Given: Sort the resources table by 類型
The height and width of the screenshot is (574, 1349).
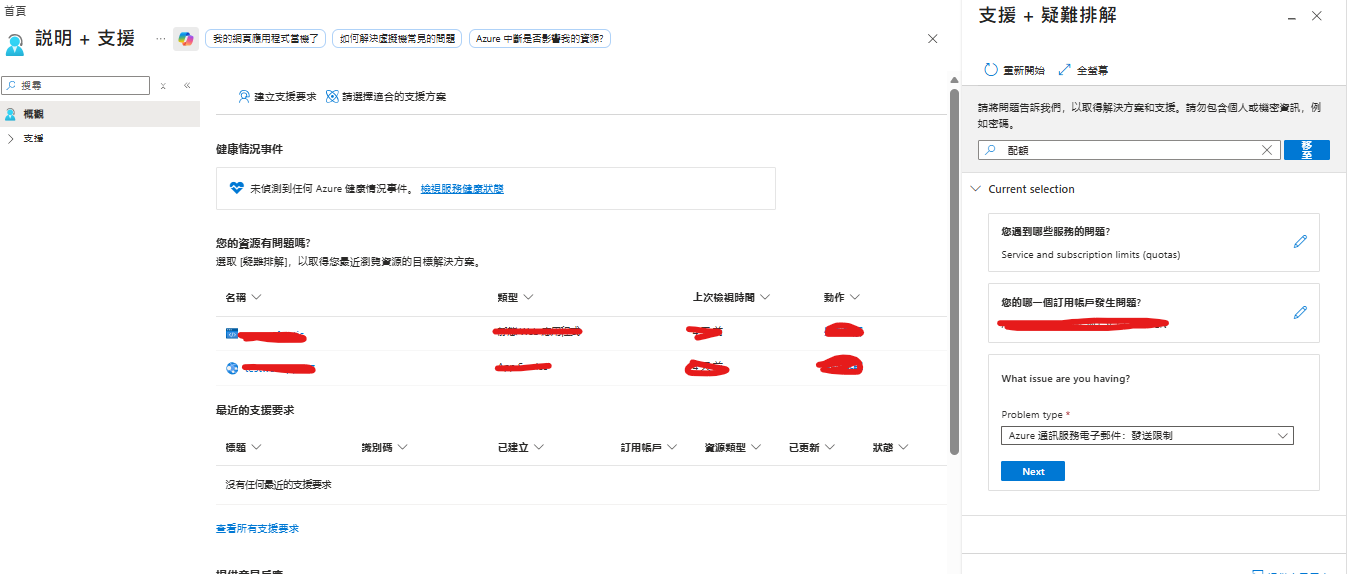Looking at the screenshot, I should click(515, 298).
